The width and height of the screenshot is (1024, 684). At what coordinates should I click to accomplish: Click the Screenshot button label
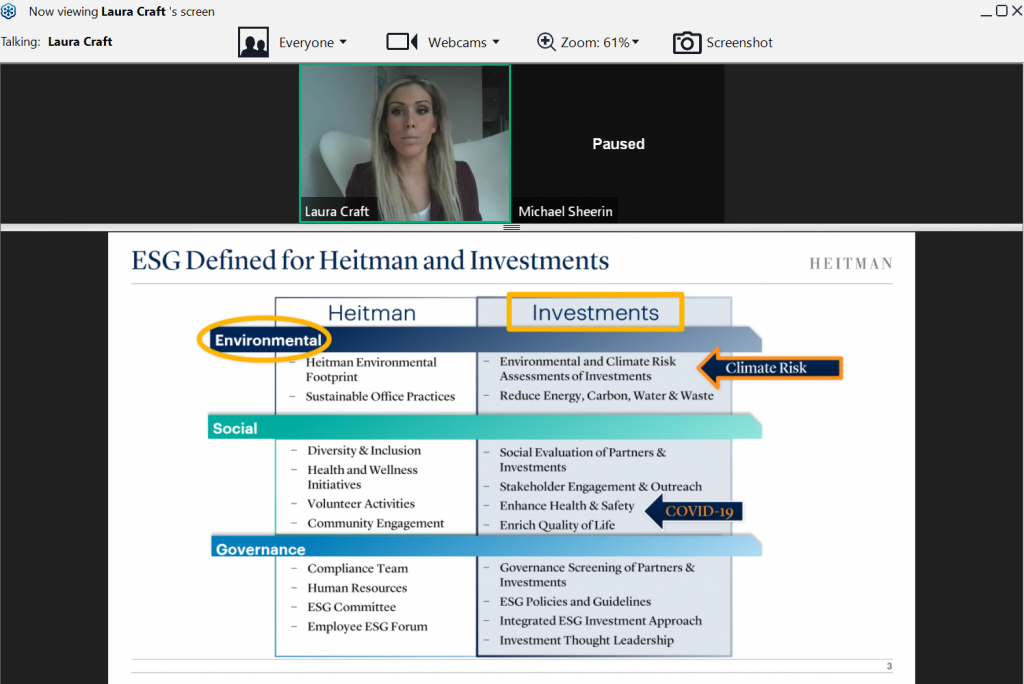[739, 42]
